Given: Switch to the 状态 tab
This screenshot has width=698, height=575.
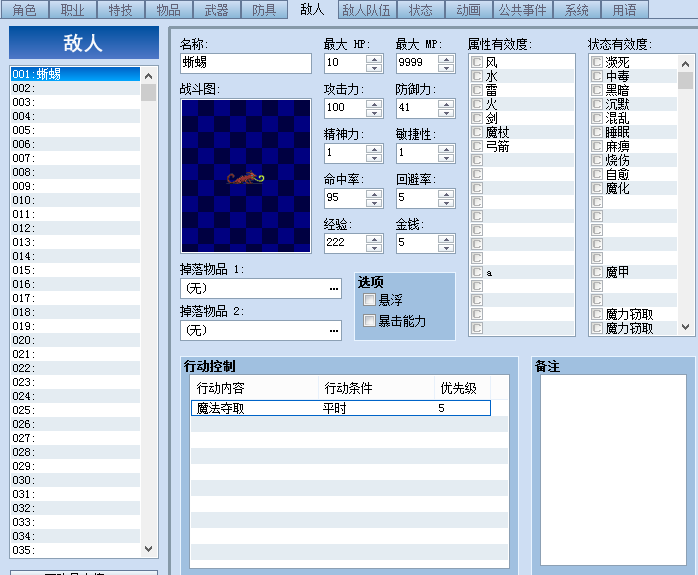Looking at the screenshot, I should [421, 10].
